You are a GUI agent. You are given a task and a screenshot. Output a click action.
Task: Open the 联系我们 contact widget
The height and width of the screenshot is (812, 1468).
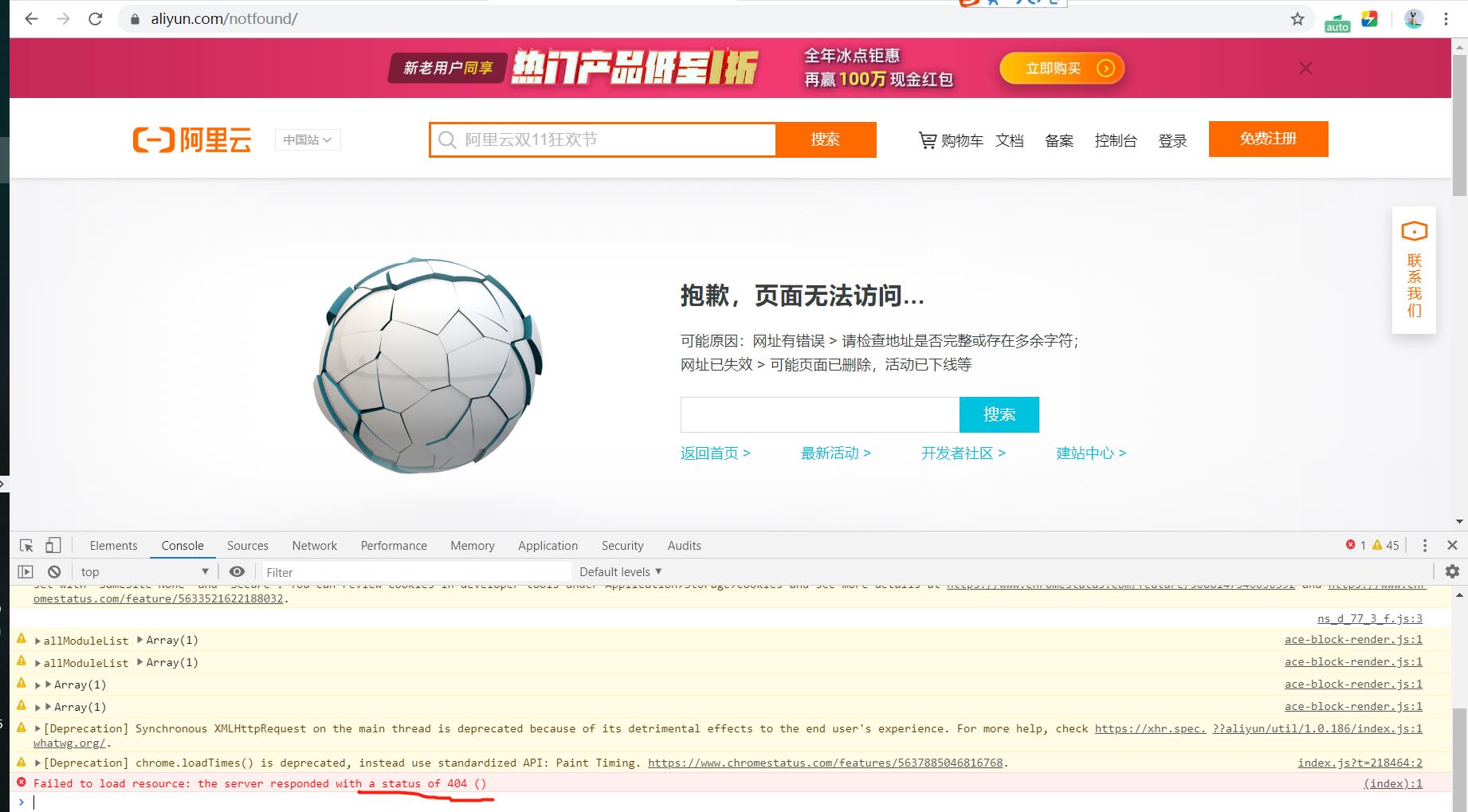point(1414,270)
